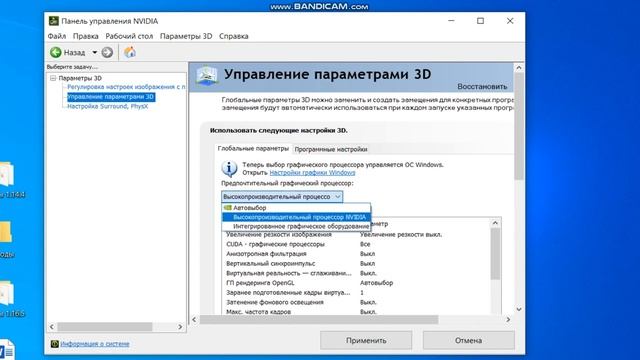Click main panel scroll right arrow
640x360 pixels.
(x=508, y=320)
